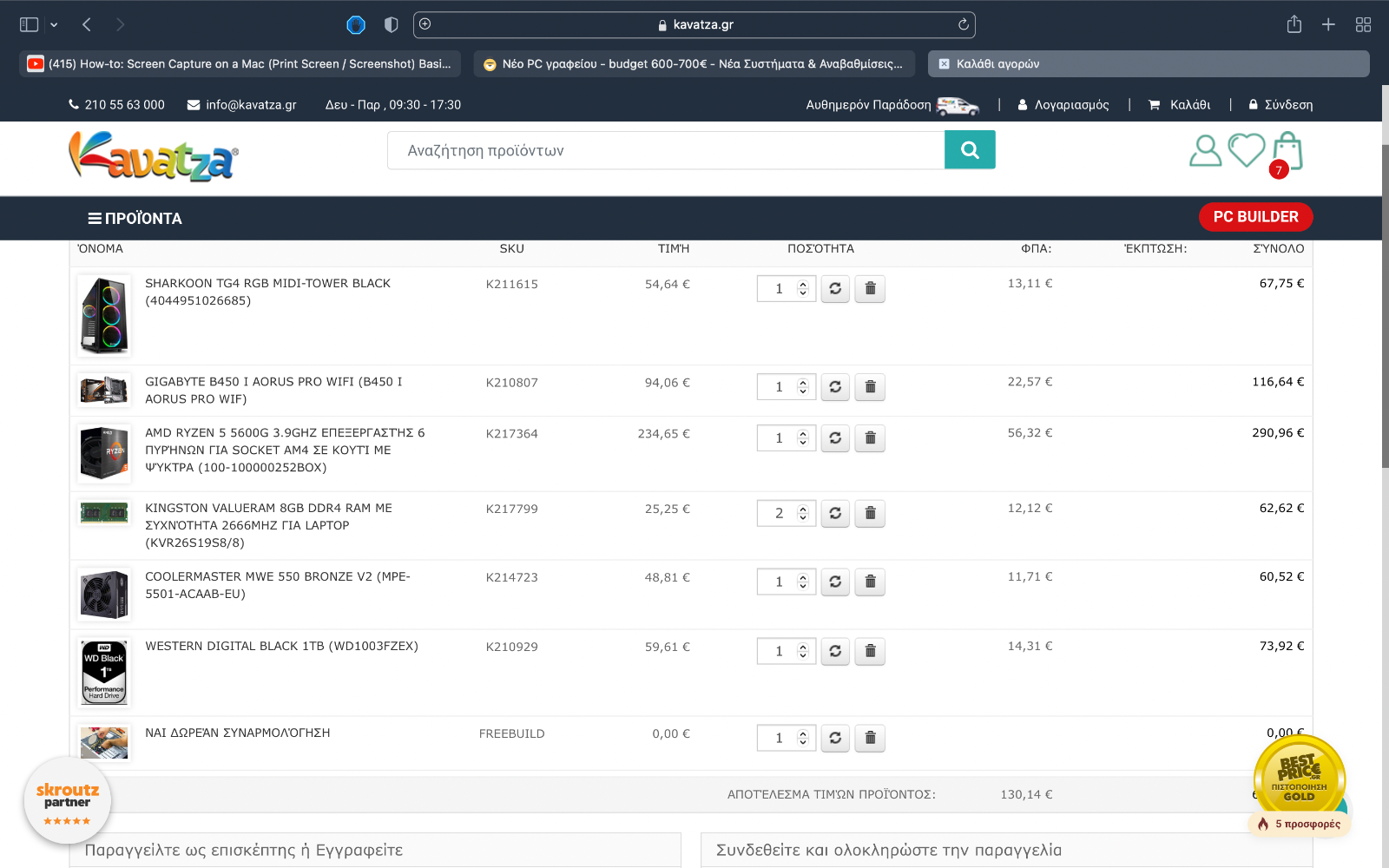The width and height of the screenshot is (1389, 868).
Task: Open the ΠΡΟΪΟΝΤΑ products menu
Action: tap(135, 219)
